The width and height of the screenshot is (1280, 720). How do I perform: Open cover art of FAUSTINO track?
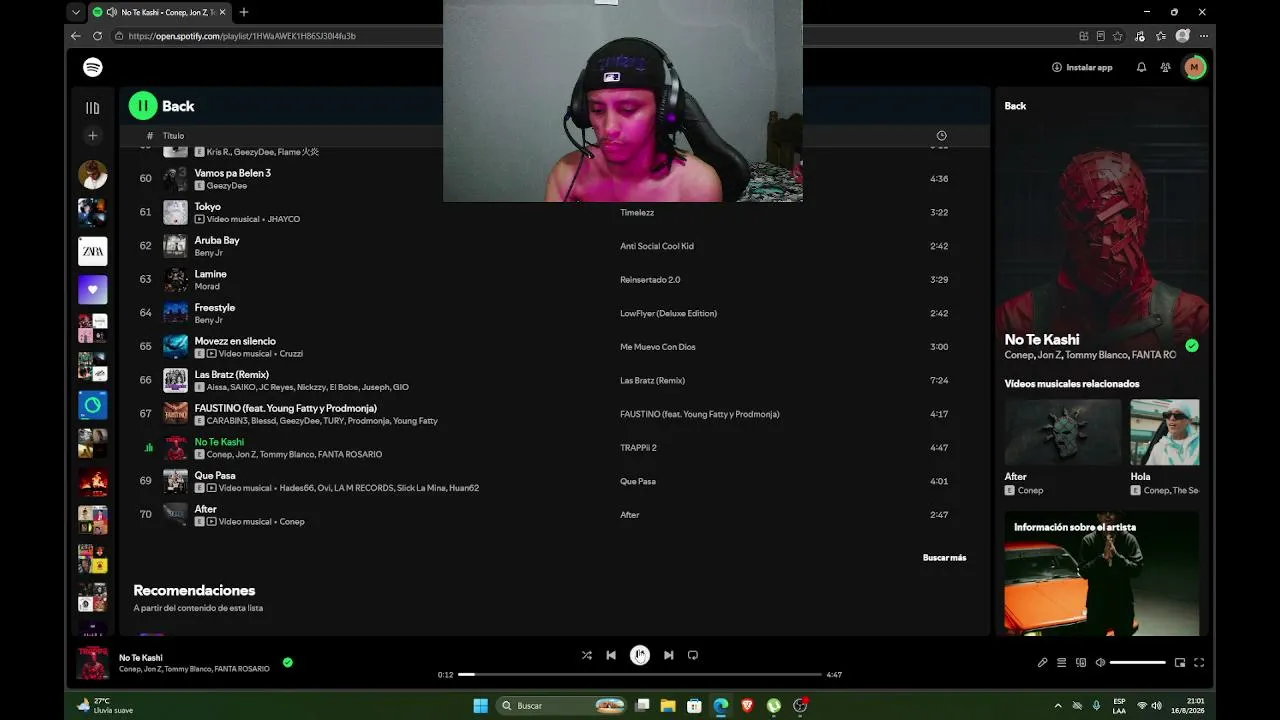(175, 414)
